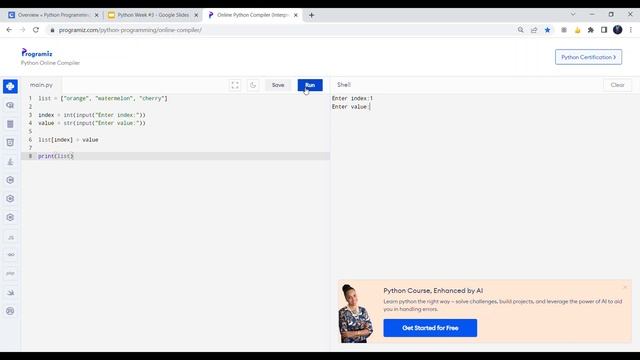Switch to Python Week #3 Google Slides tab

coord(153,15)
